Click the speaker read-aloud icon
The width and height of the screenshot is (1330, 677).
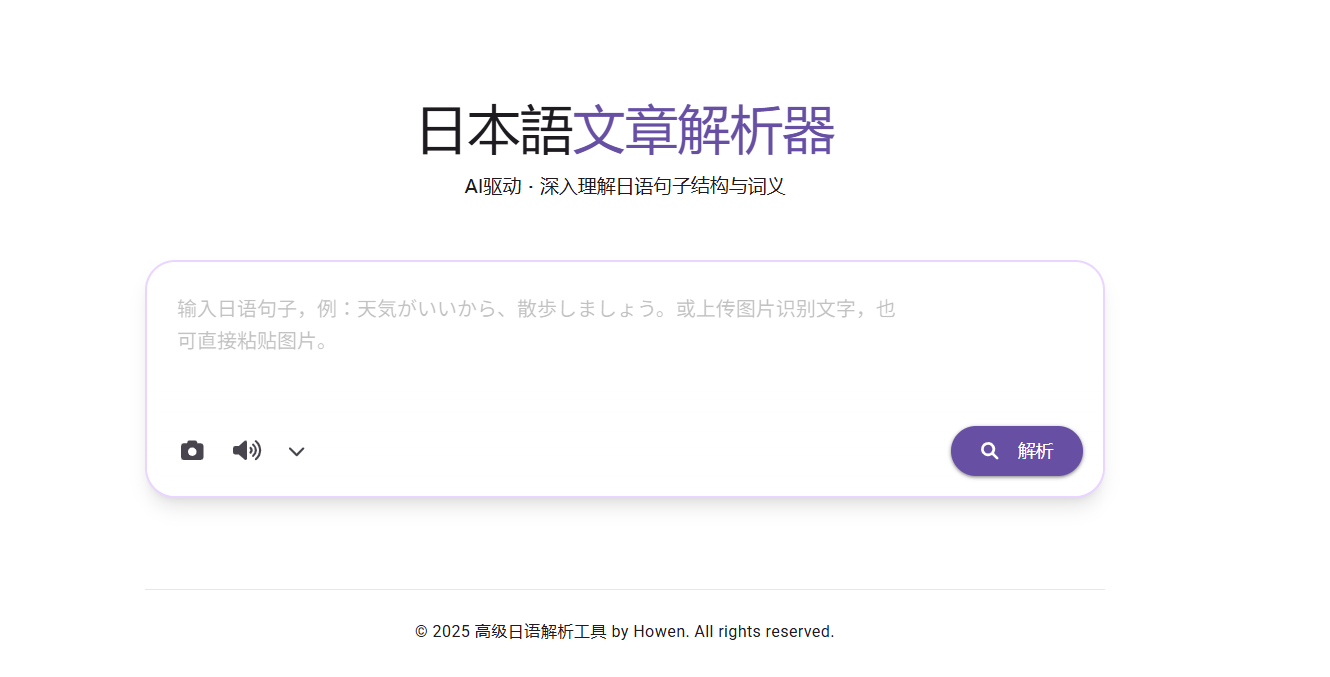coord(247,451)
